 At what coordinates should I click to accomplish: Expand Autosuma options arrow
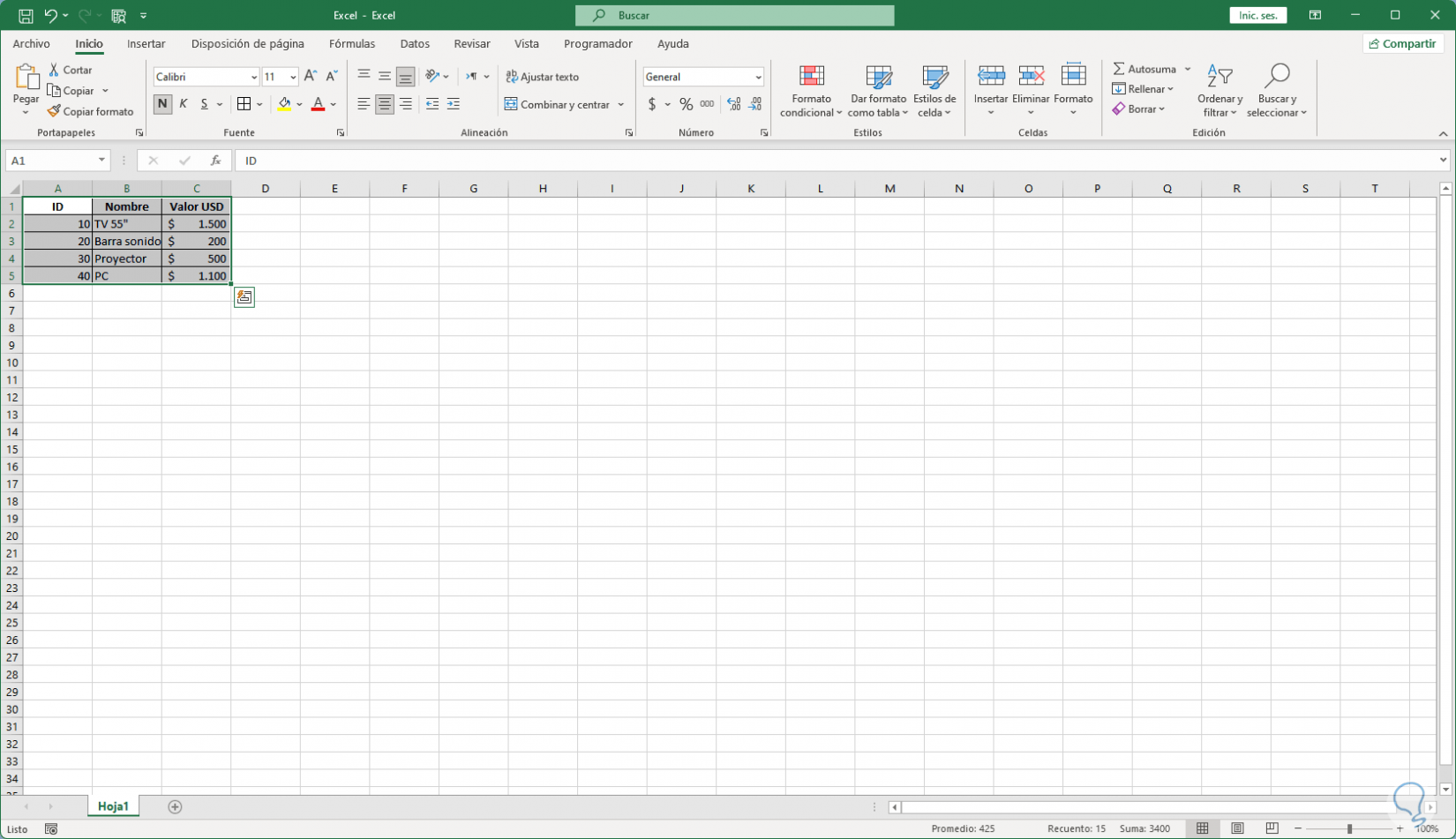tap(1188, 69)
